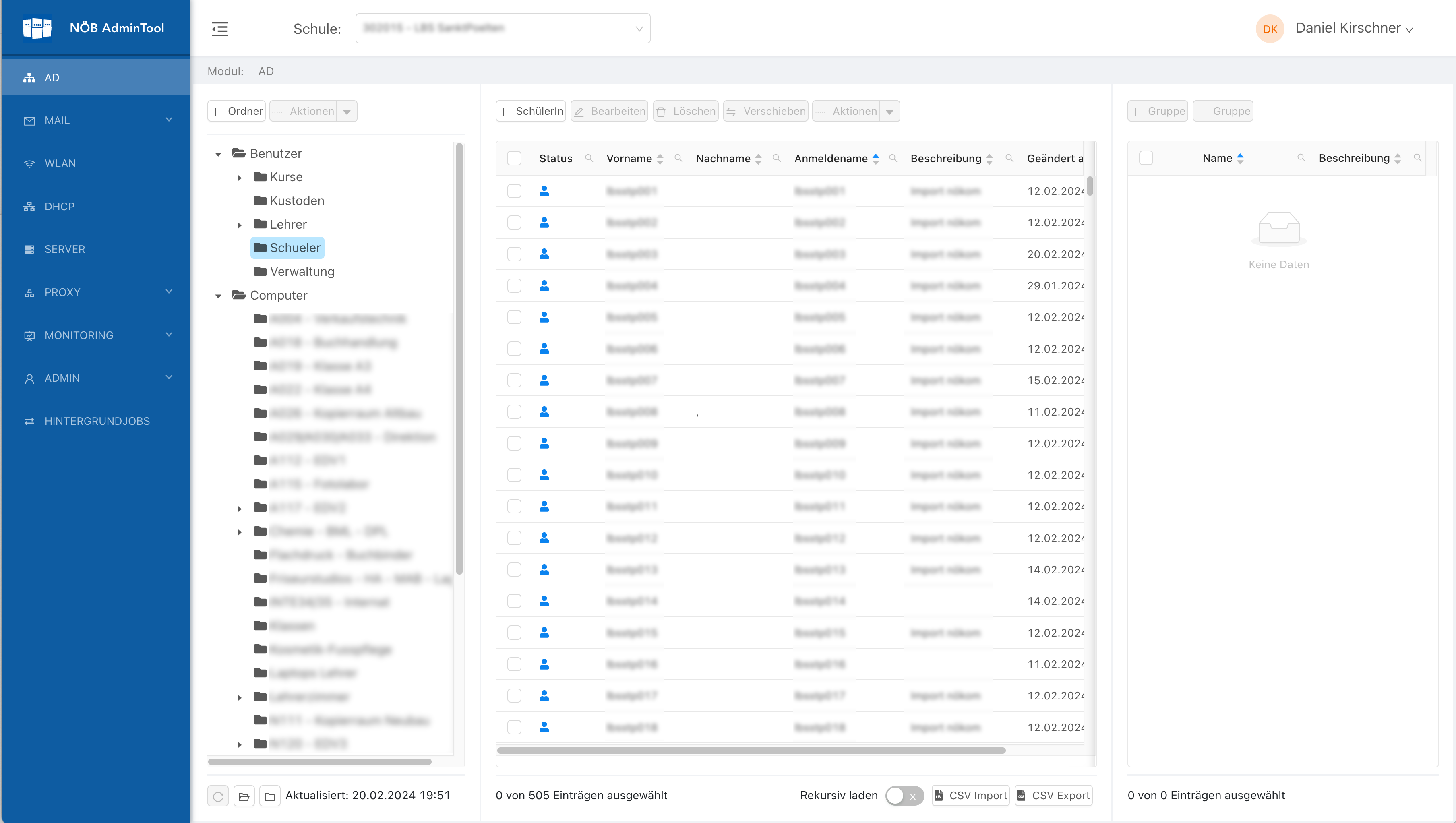Search in the Status column

coord(589,158)
